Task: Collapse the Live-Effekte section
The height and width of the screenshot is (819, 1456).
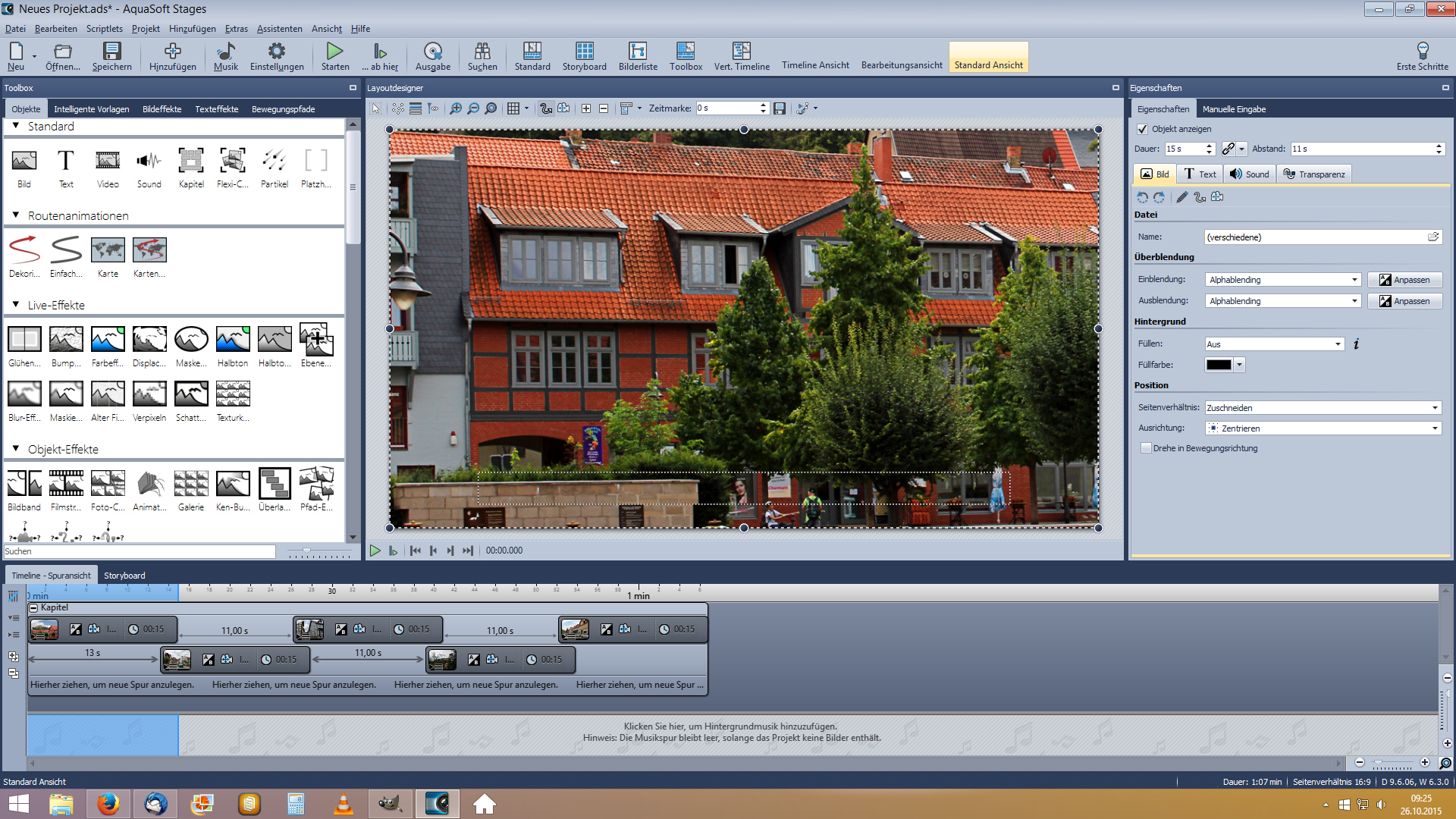Action: coord(16,305)
